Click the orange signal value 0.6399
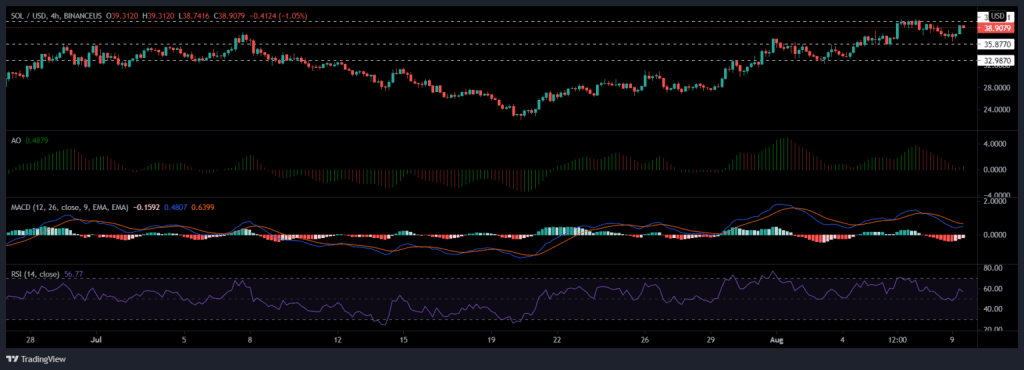This screenshot has height=370, width=1024. coord(202,208)
